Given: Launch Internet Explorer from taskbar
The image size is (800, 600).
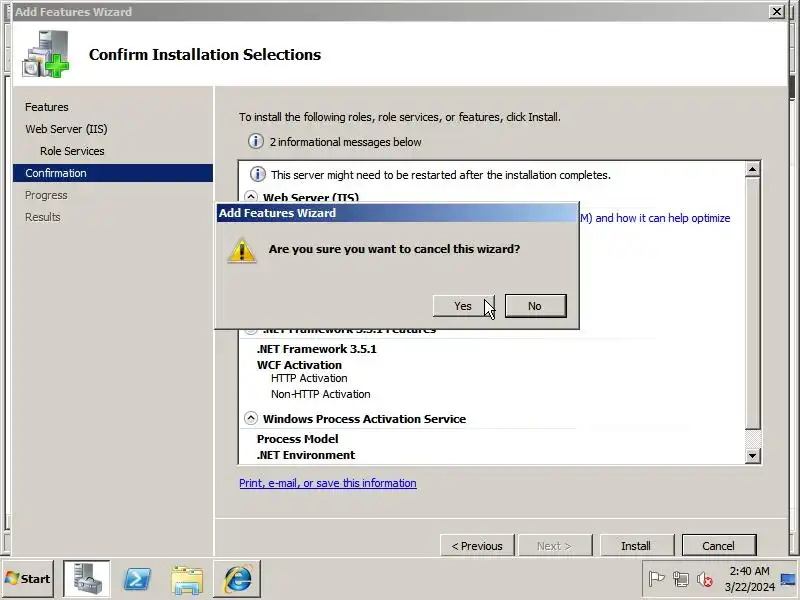Looking at the screenshot, I should (x=237, y=579).
